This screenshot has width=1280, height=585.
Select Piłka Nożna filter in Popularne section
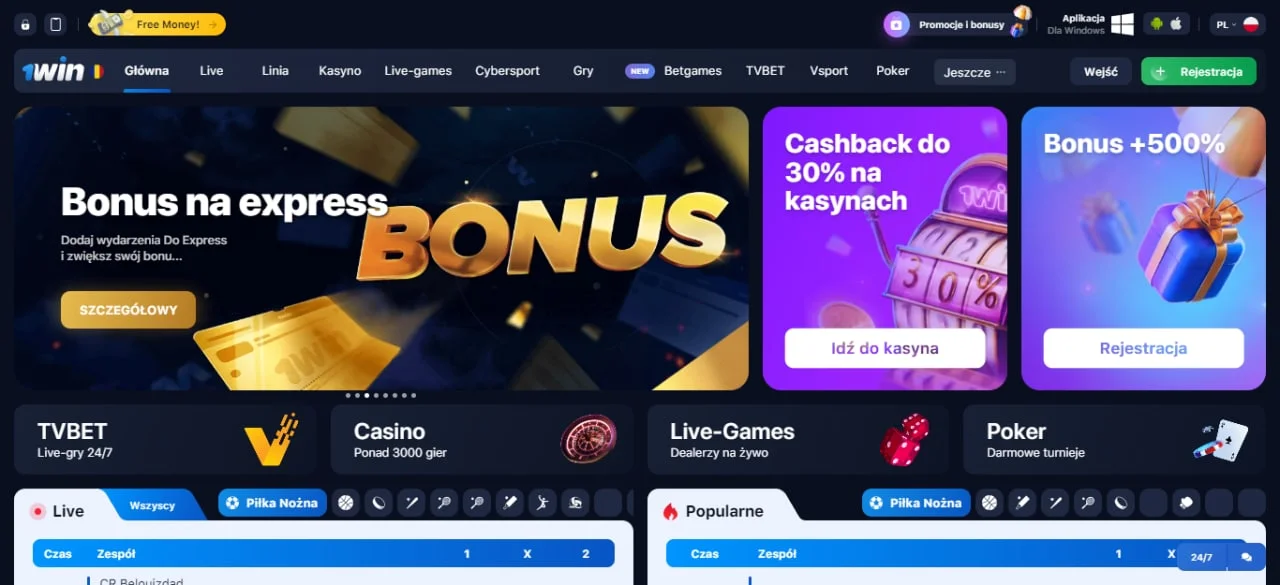coord(916,503)
